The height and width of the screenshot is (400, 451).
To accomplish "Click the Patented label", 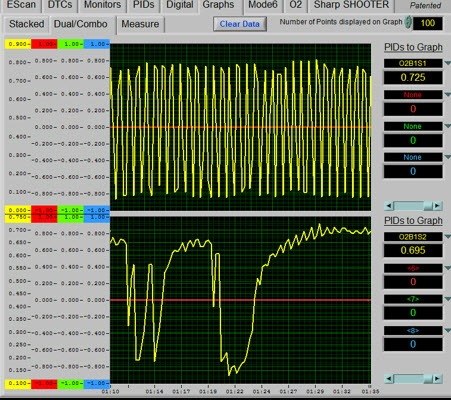I will pyautogui.click(x=425, y=5).
